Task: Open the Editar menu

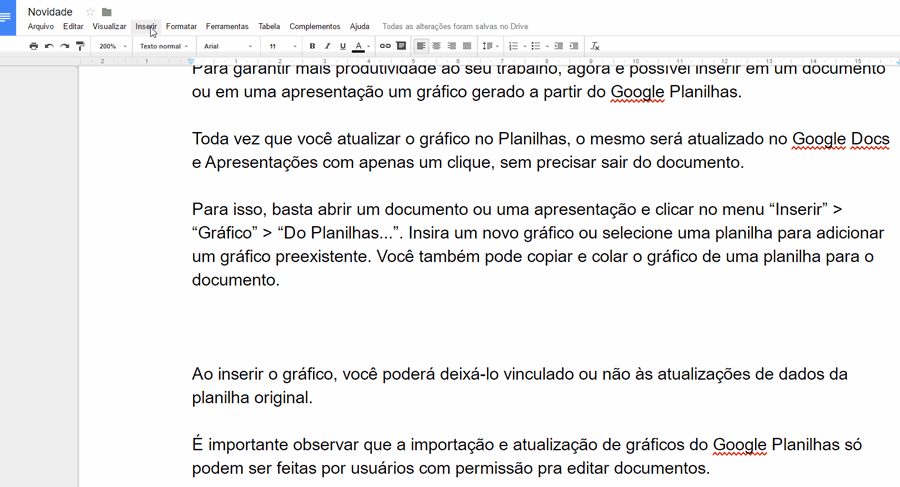Action: [73, 26]
